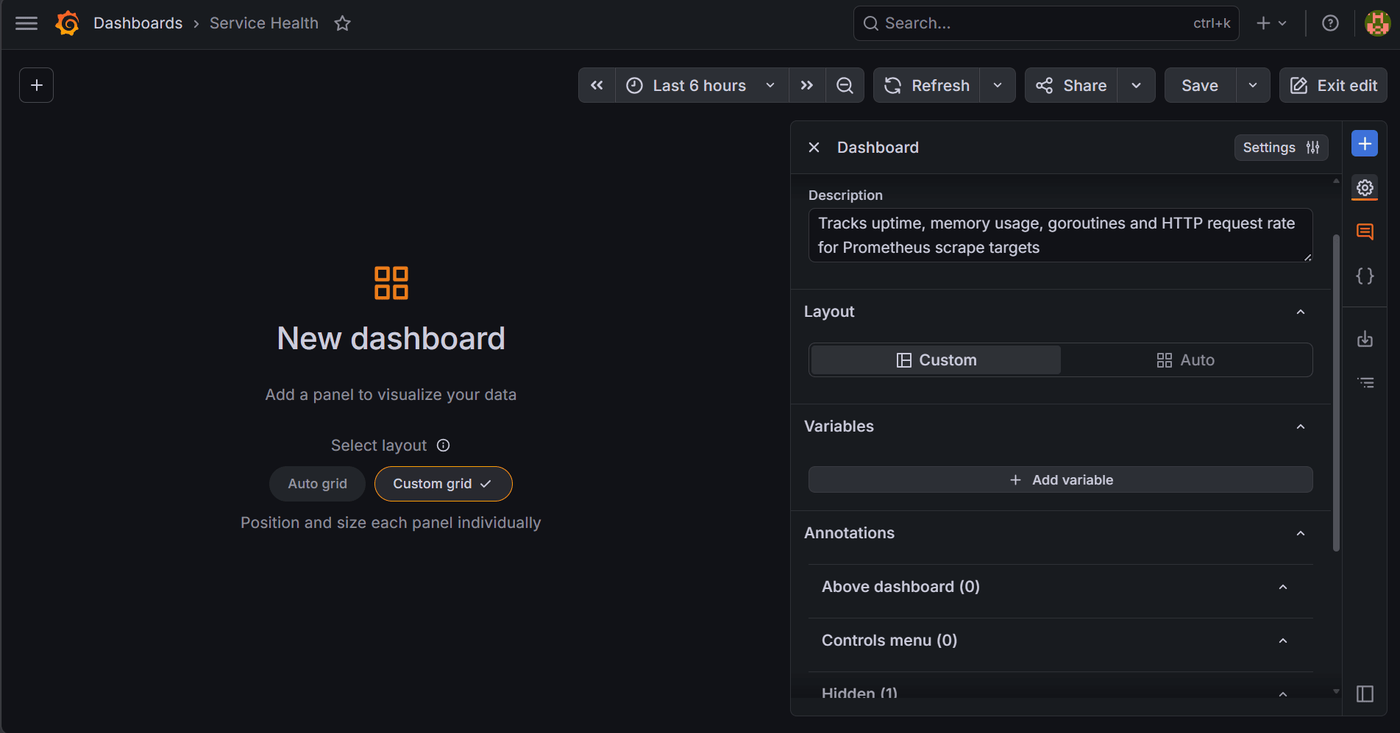
Task: Shift the time range backward
Action: tap(597, 86)
